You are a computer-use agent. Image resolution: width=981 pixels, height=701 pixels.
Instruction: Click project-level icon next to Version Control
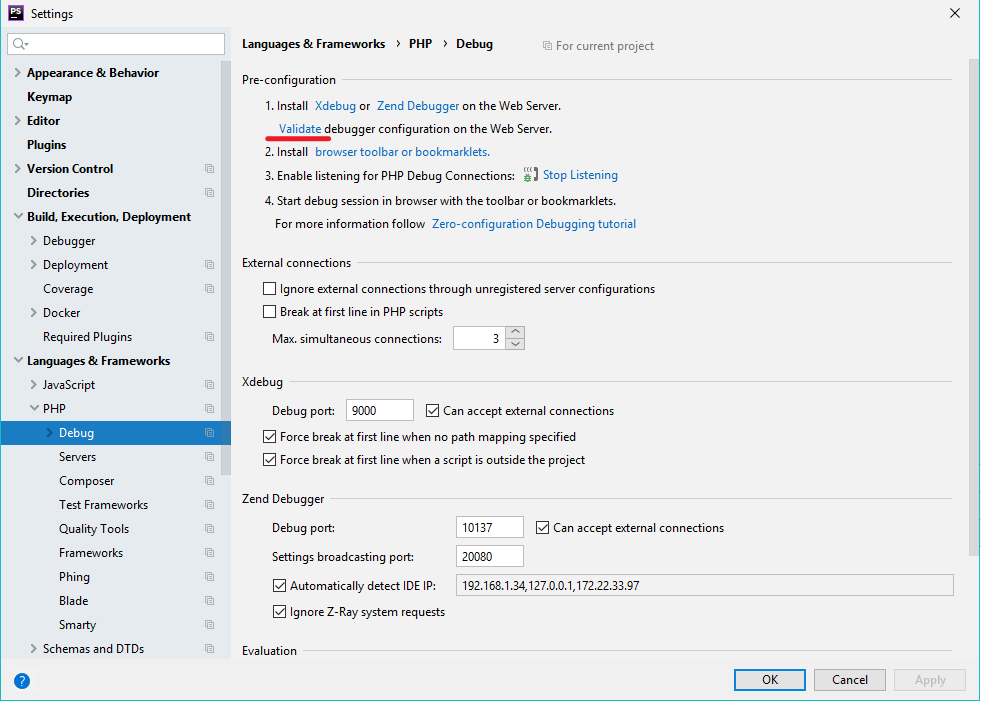click(209, 169)
